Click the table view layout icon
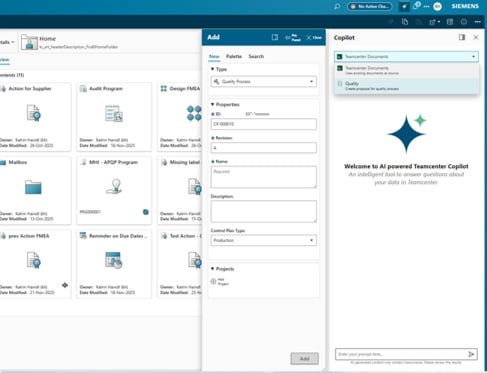Image resolution: width=487 pixels, height=373 pixels. [x=450, y=22]
